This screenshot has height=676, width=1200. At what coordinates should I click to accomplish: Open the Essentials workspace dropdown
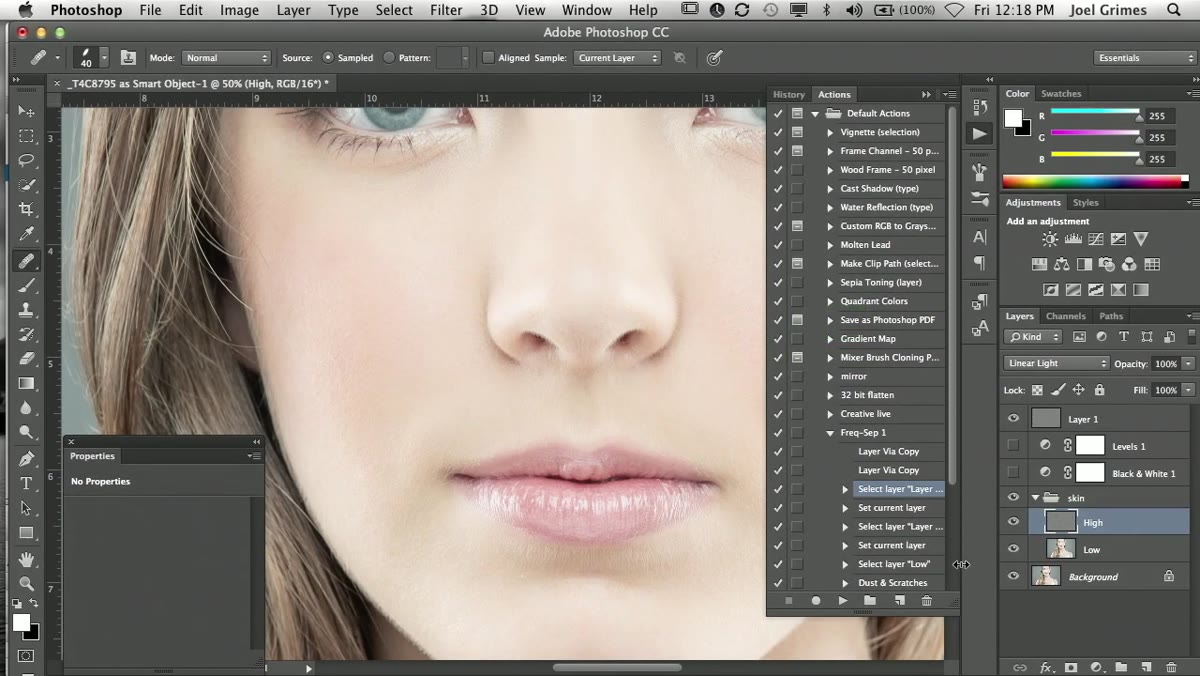coord(1144,58)
